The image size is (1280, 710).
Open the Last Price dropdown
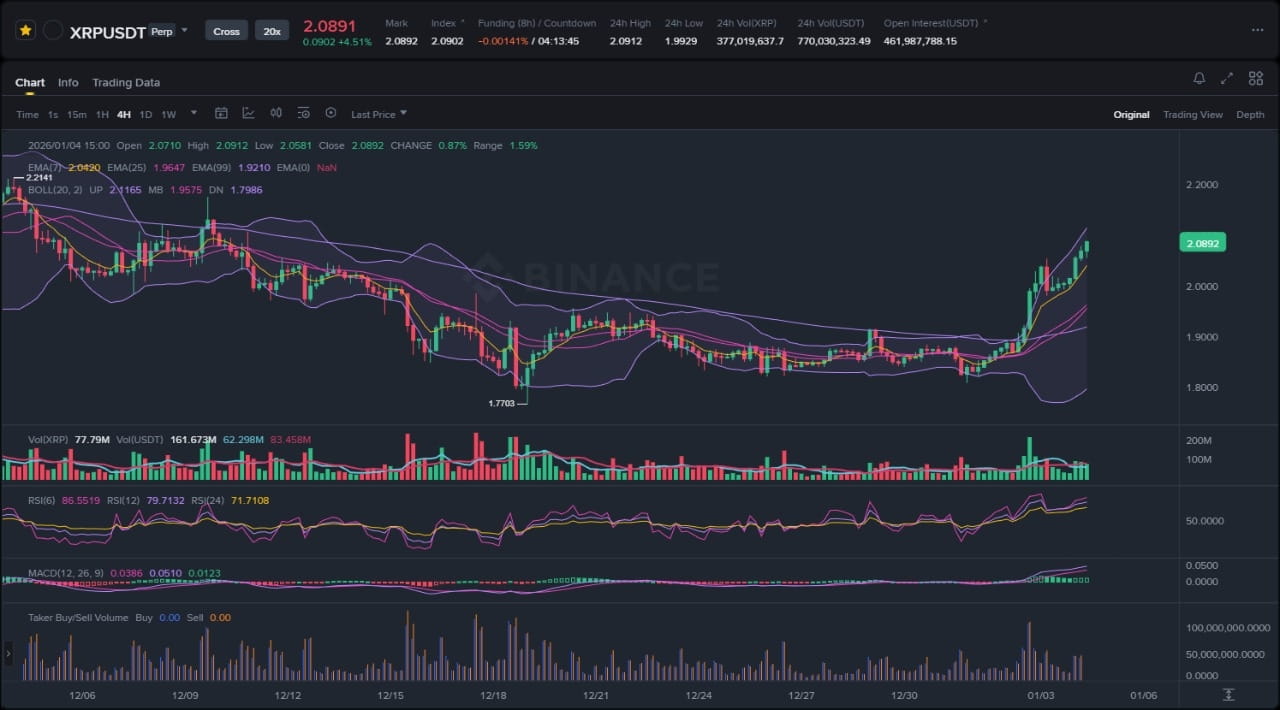[x=379, y=114]
